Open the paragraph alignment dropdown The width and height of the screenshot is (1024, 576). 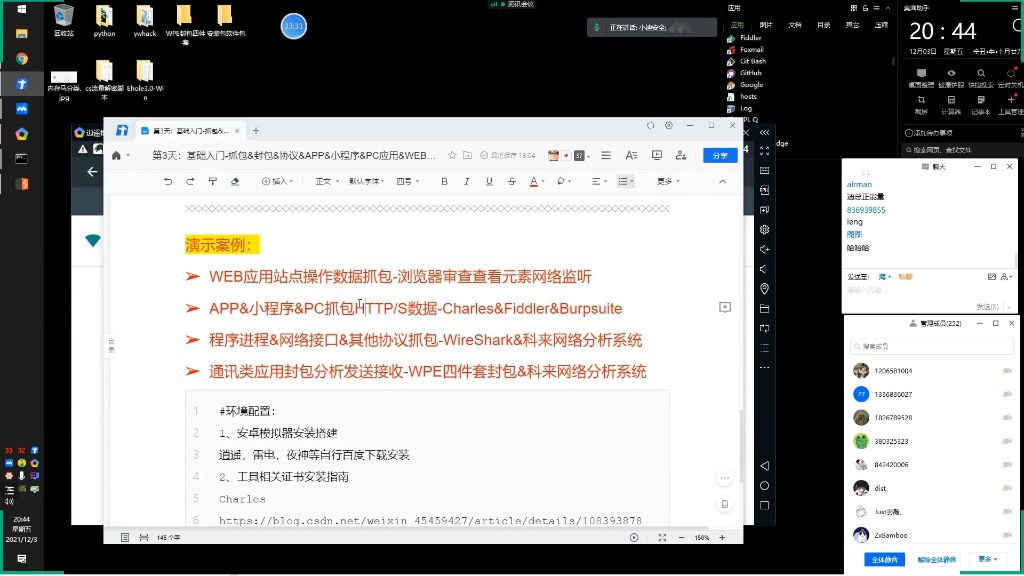[x=599, y=182]
